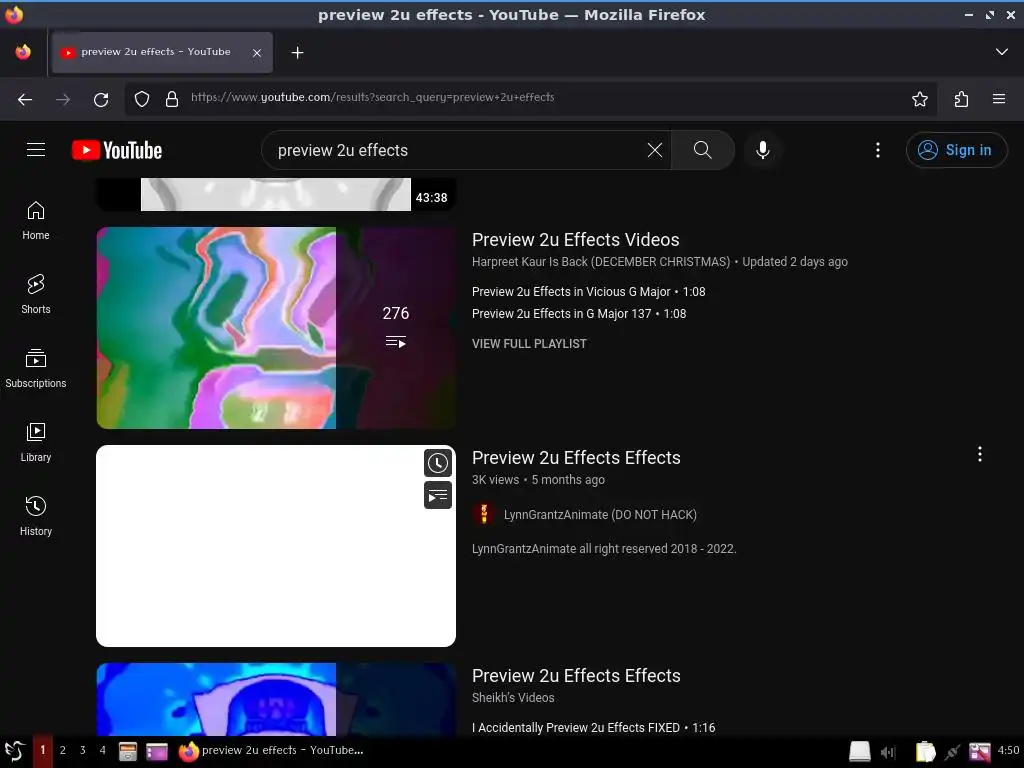Image resolution: width=1024 pixels, height=768 pixels.
Task: Reload the page in Firefox
Action: [x=101, y=99]
